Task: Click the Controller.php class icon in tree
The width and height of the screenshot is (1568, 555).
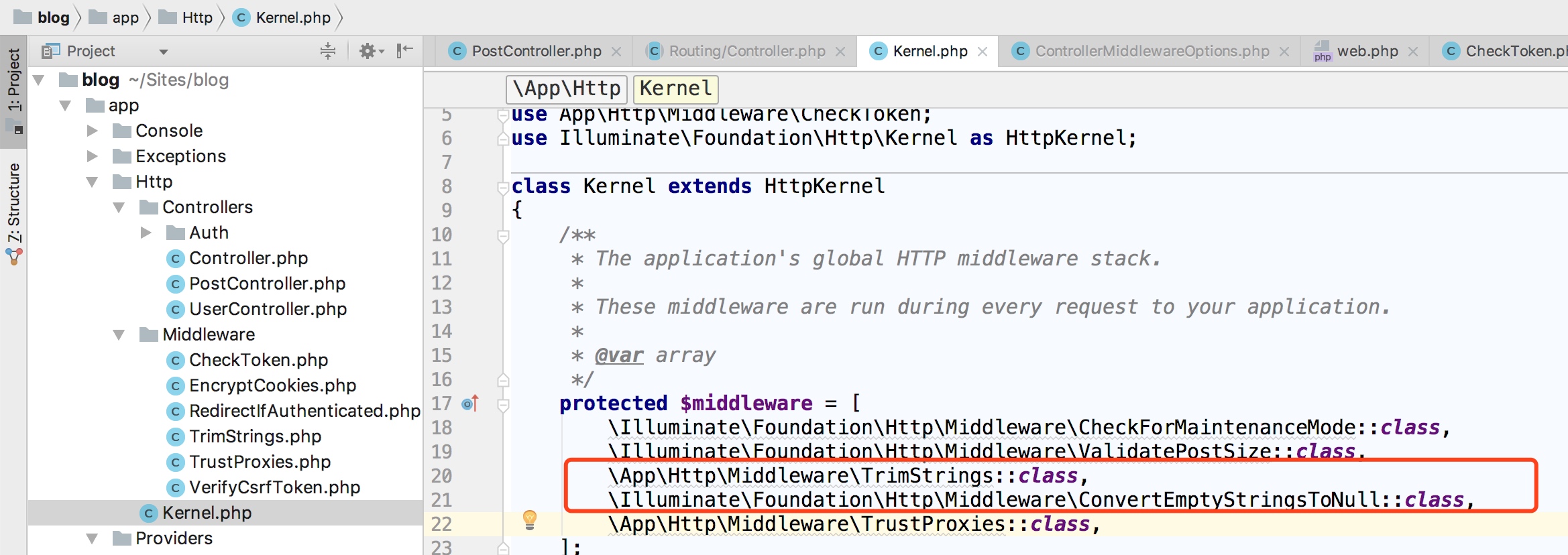Action: coord(175,259)
